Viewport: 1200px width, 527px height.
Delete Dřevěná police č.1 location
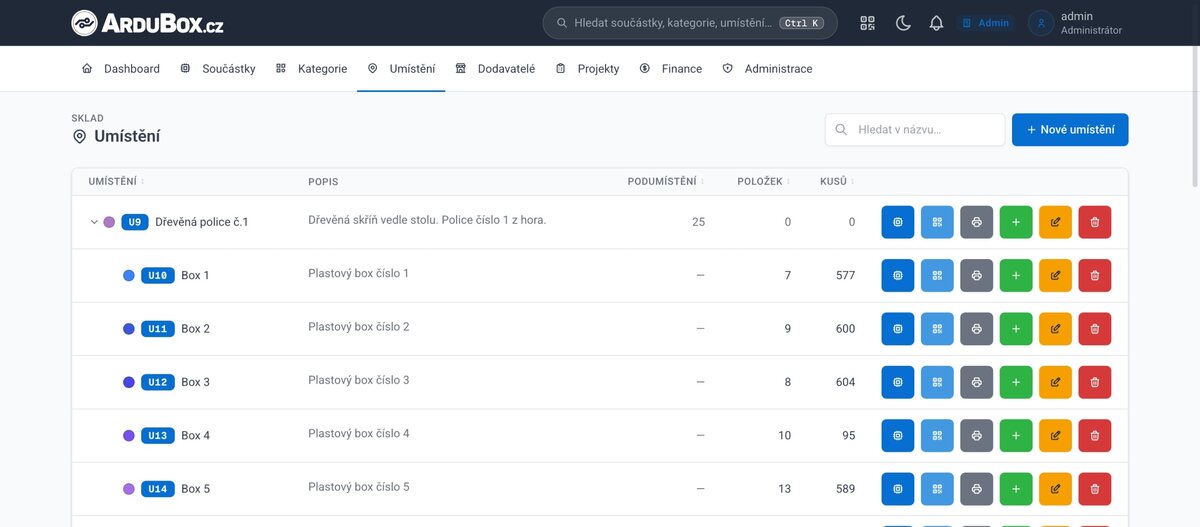tap(1095, 222)
